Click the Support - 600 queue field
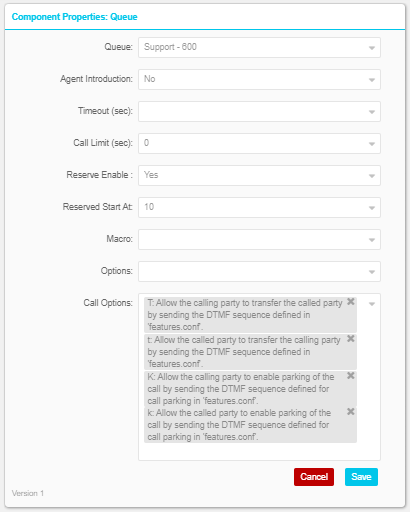Viewport: 410px width, 512px height. click(259, 47)
